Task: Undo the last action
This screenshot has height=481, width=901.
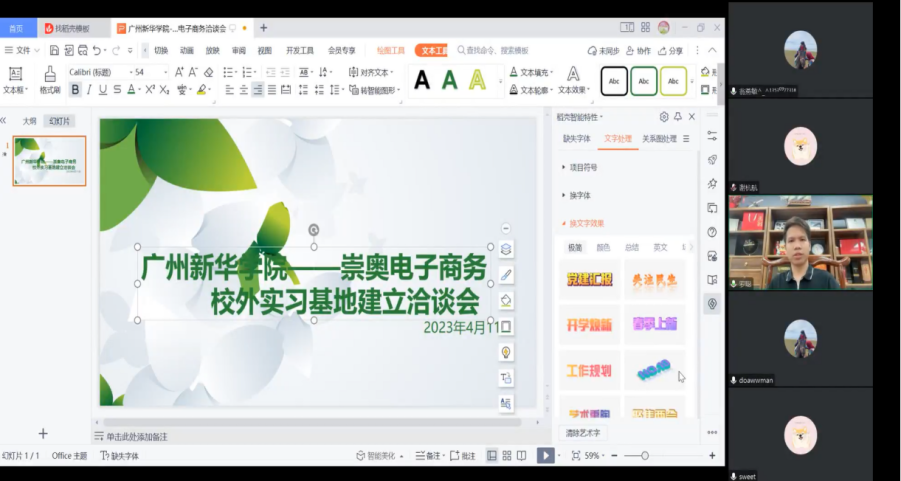Action: tap(97, 51)
